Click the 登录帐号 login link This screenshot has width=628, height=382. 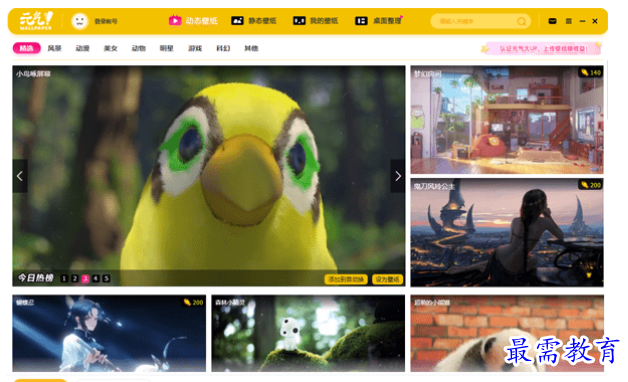(x=106, y=21)
